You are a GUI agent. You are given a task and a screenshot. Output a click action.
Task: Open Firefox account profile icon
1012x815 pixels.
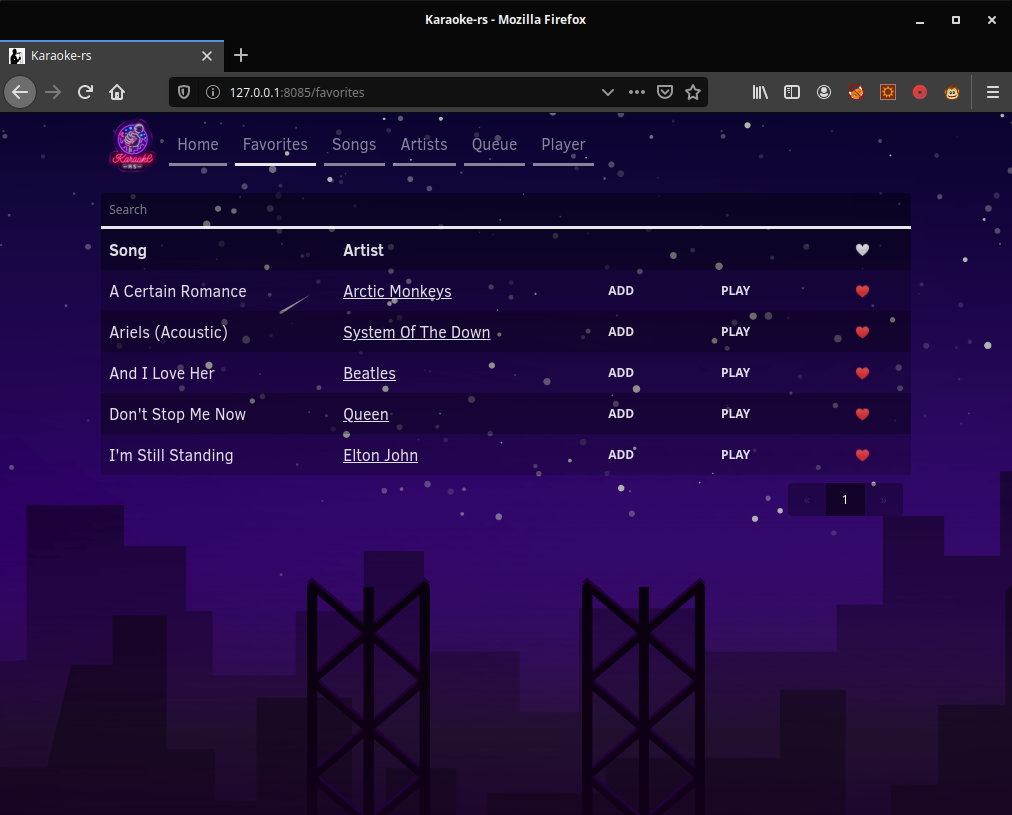click(x=824, y=92)
